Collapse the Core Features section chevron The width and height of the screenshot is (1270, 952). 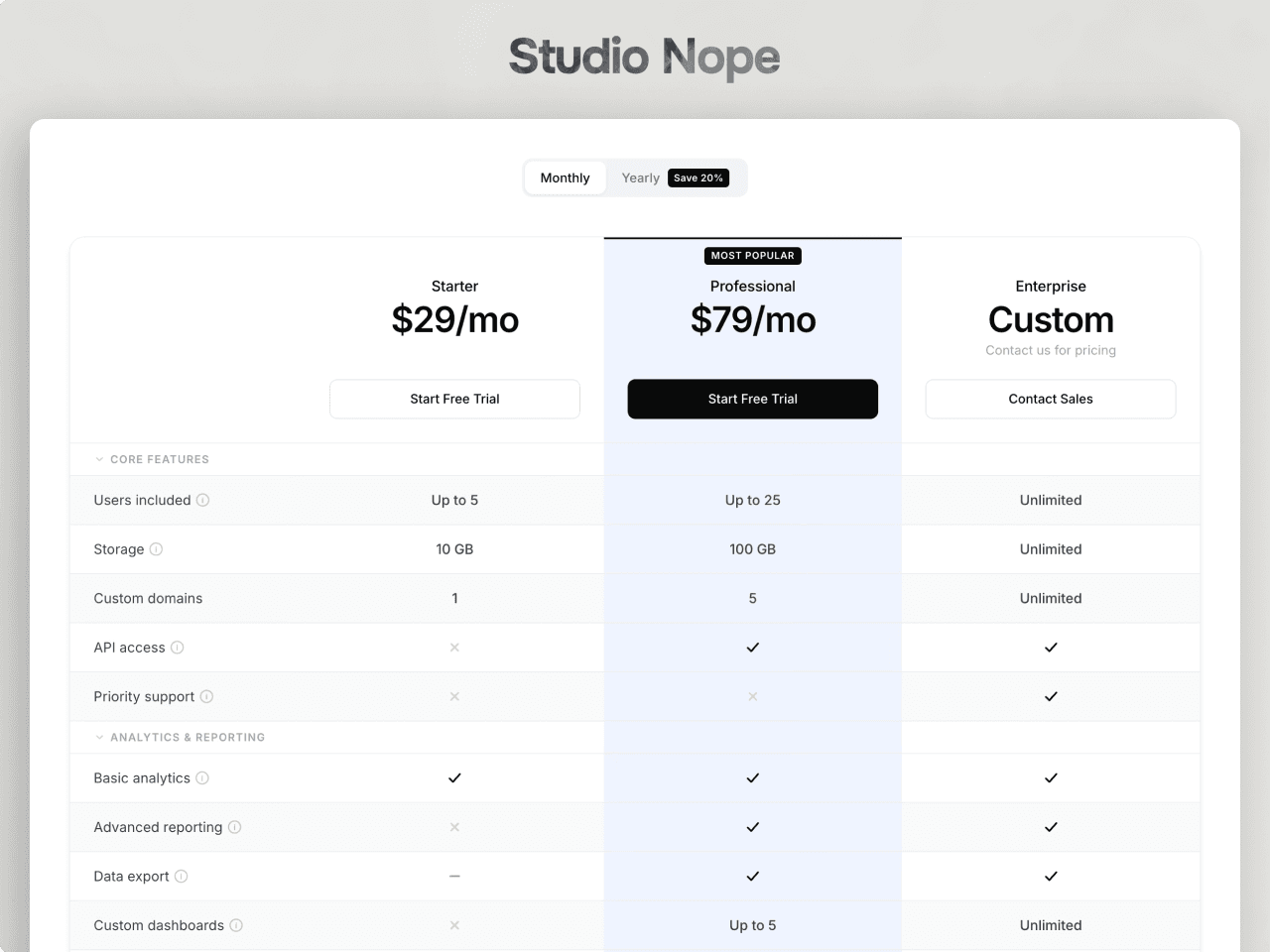99,459
